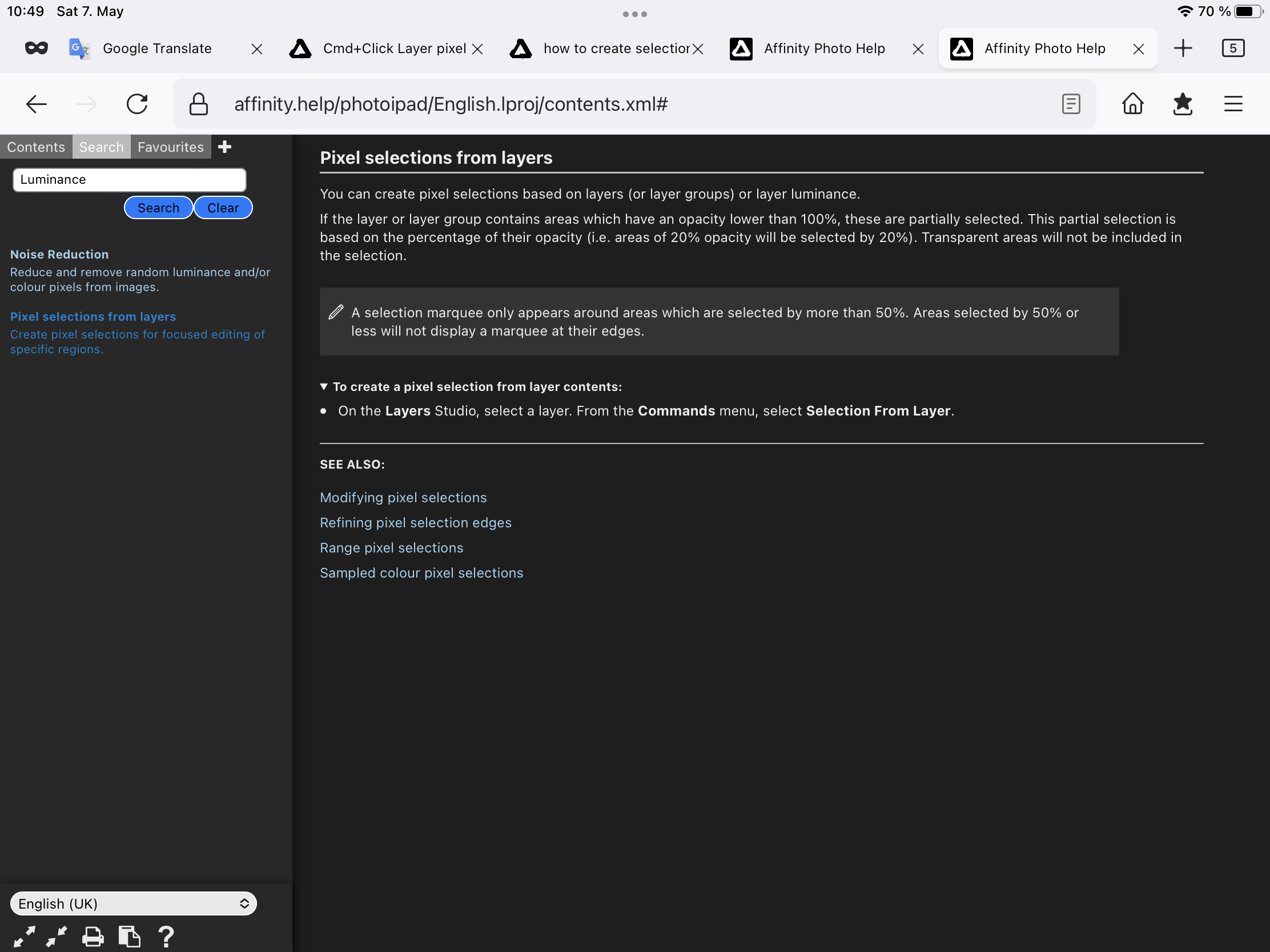
Task: Close the active Affinity Photo Help tab
Action: click(1139, 49)
